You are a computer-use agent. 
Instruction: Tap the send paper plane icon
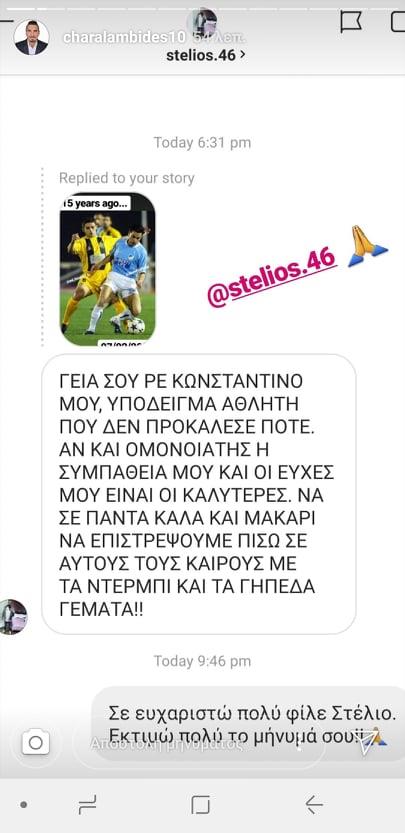point(369,744)
